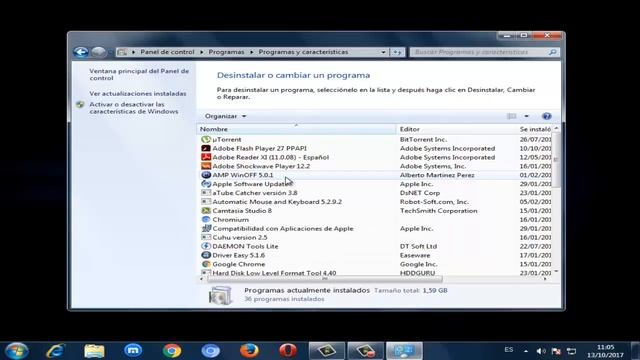
Task: Select Programas breadcrumb
Action: 226,52
